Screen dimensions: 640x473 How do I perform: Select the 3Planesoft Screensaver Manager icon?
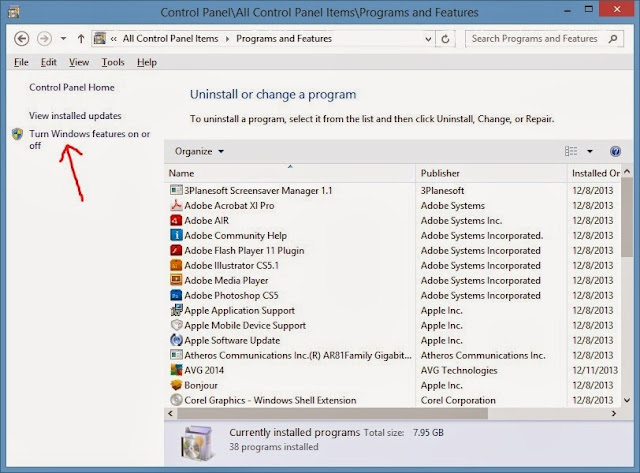pos(176,190)
